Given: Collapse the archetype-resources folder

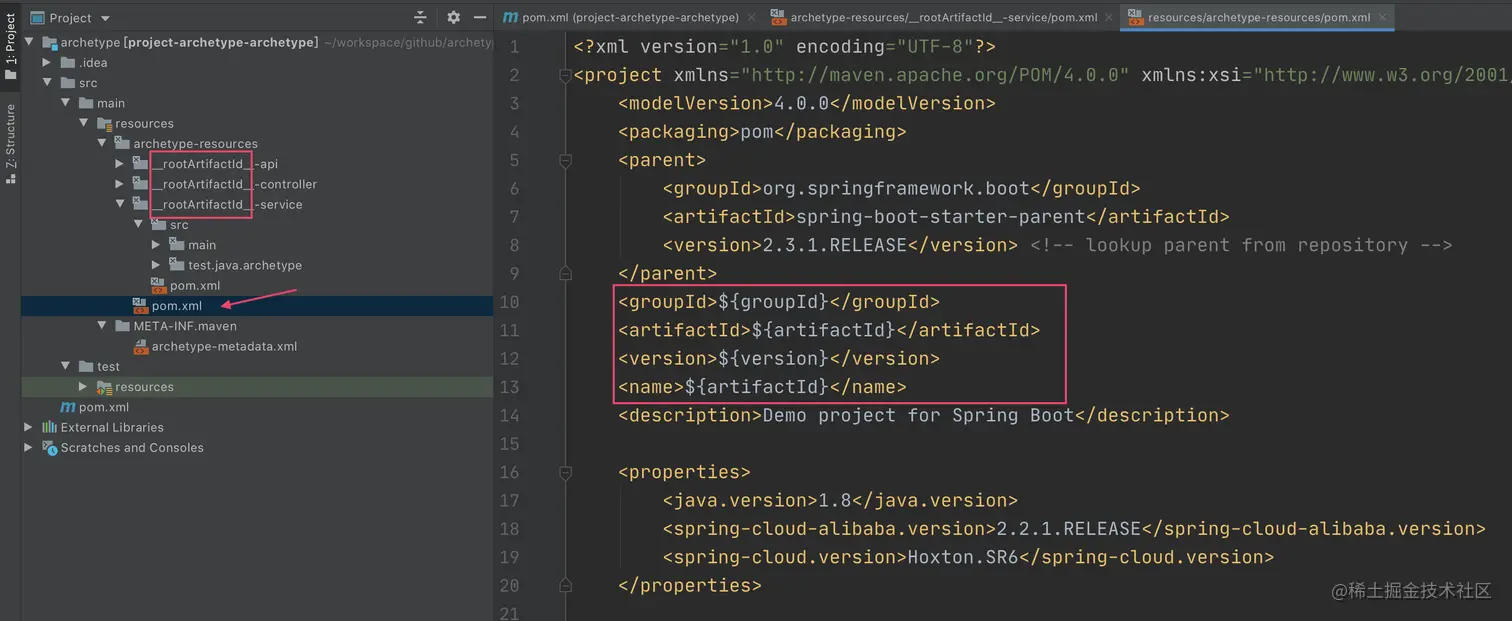Looking at the screenshot, I should pos(102,143).
